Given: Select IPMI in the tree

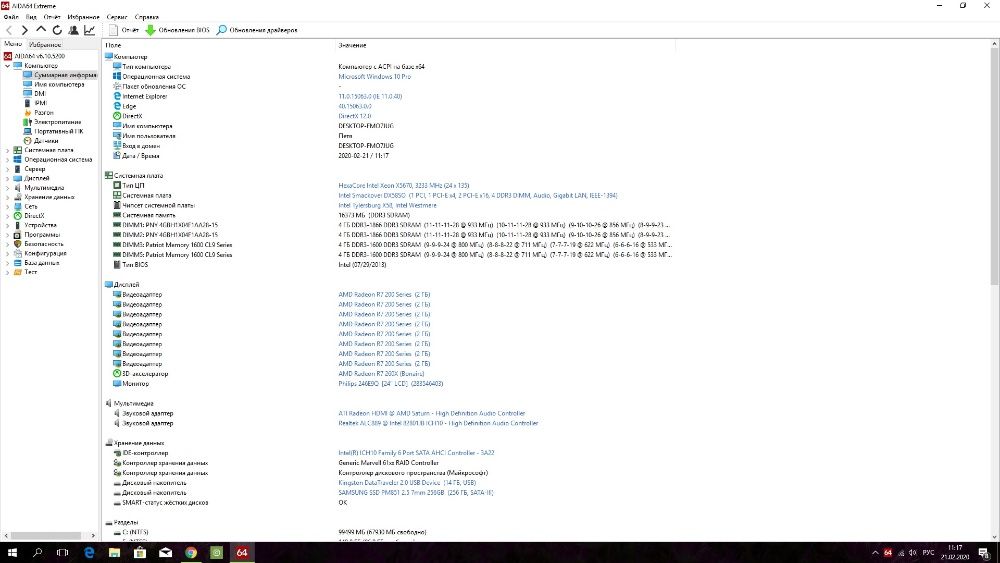Looking at the screenshot, I should click(40, 103).
